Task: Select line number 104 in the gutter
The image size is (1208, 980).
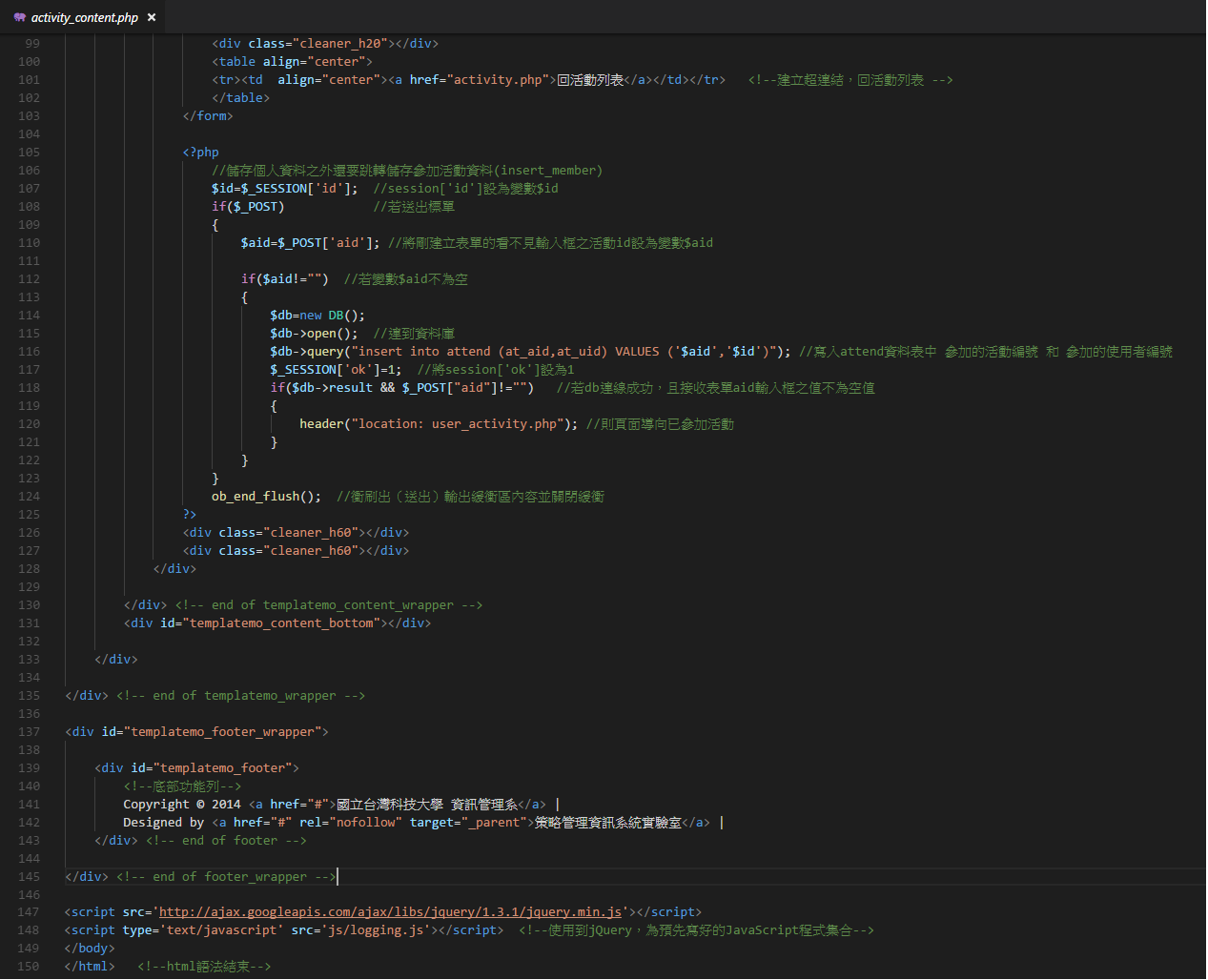Action: (x=30, y=134)
